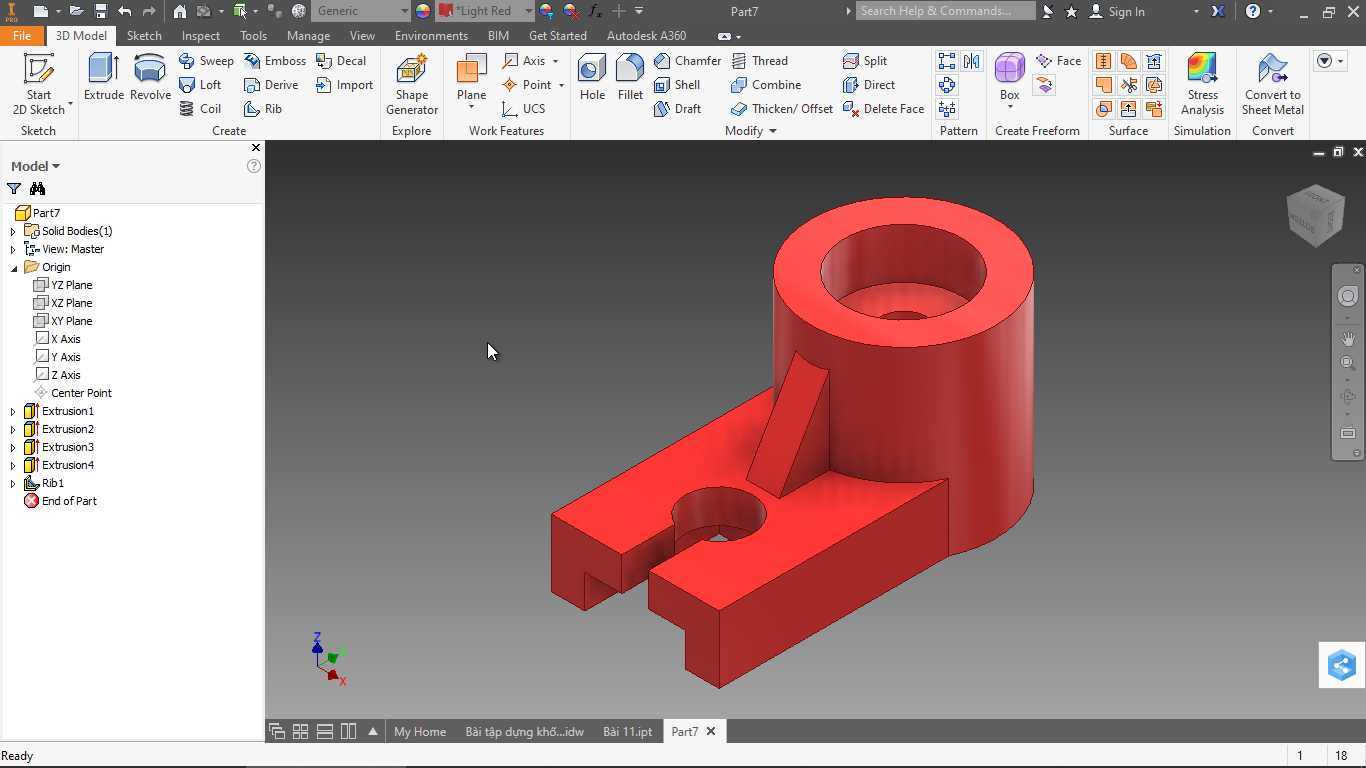1366x768 pixels.
Task: Click the Search Help & Commands field
Action: tap(944, 11)
